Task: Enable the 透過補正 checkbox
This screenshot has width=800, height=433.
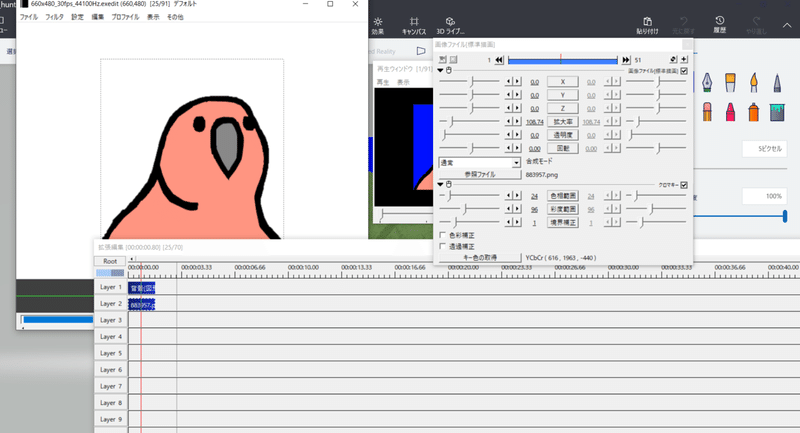Action: pyautogui.click(x=442, y=246)
